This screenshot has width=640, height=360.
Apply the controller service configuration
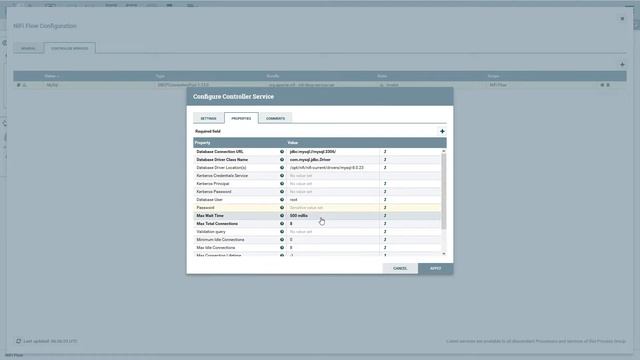[x=436, y=269]
